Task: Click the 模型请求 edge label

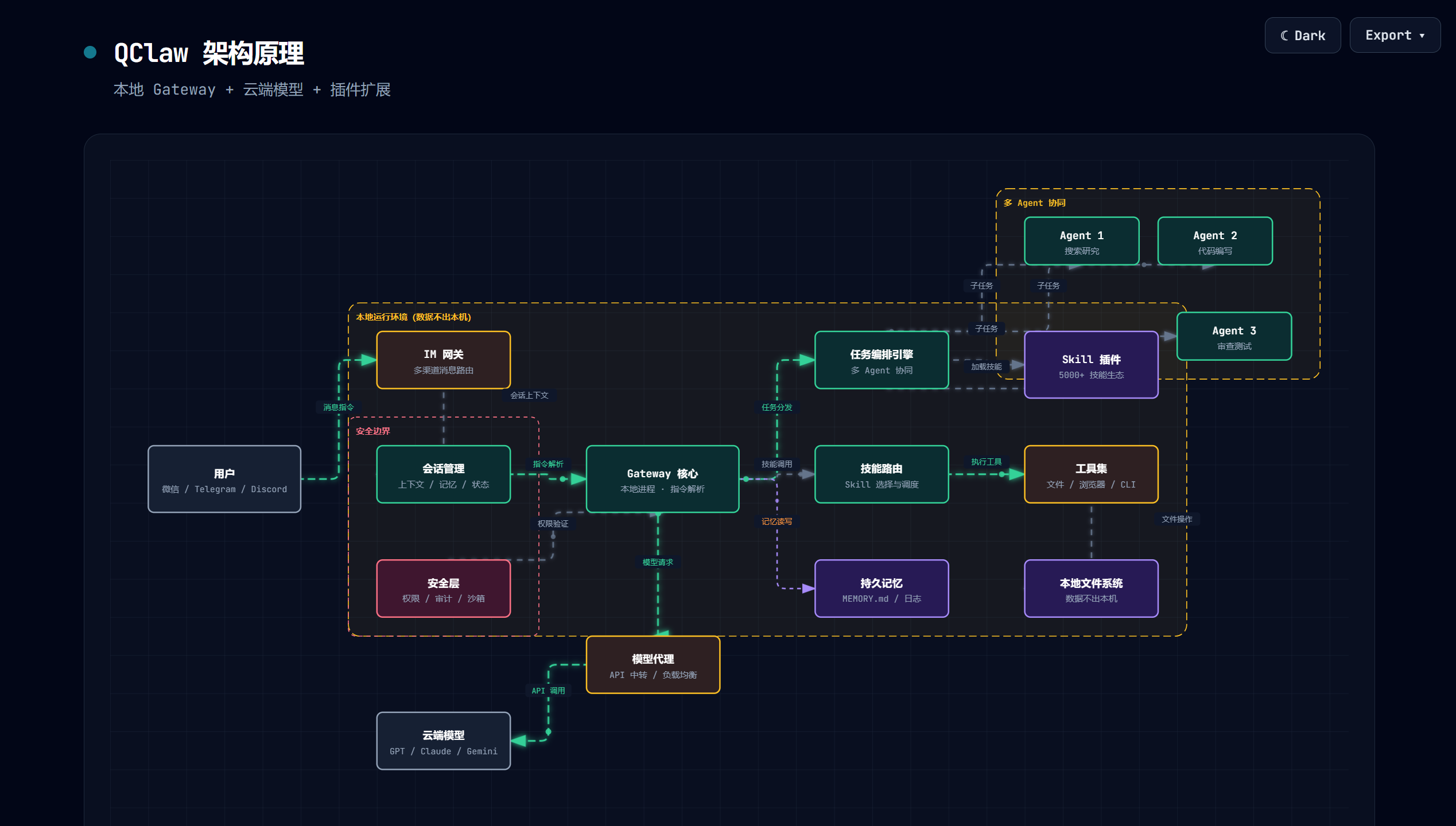Action: pos(658,563)
